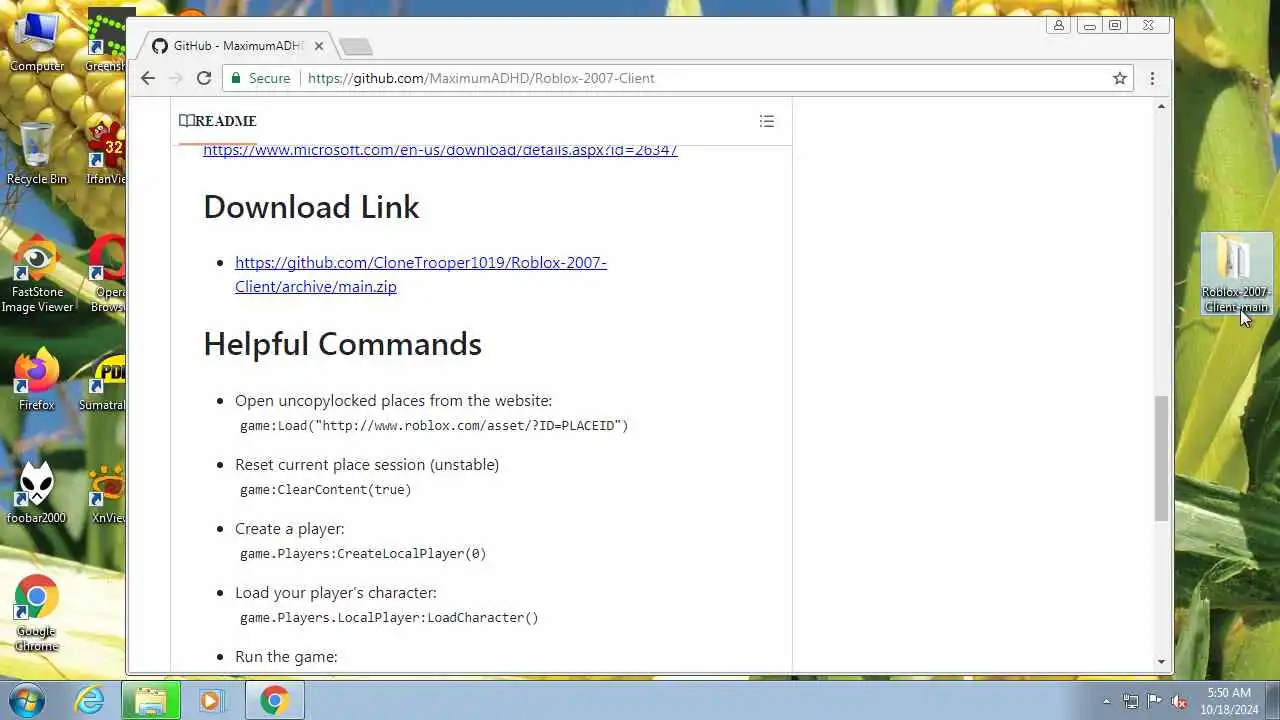
Task: Click the README tab header
Action: (x=218, y=121)
